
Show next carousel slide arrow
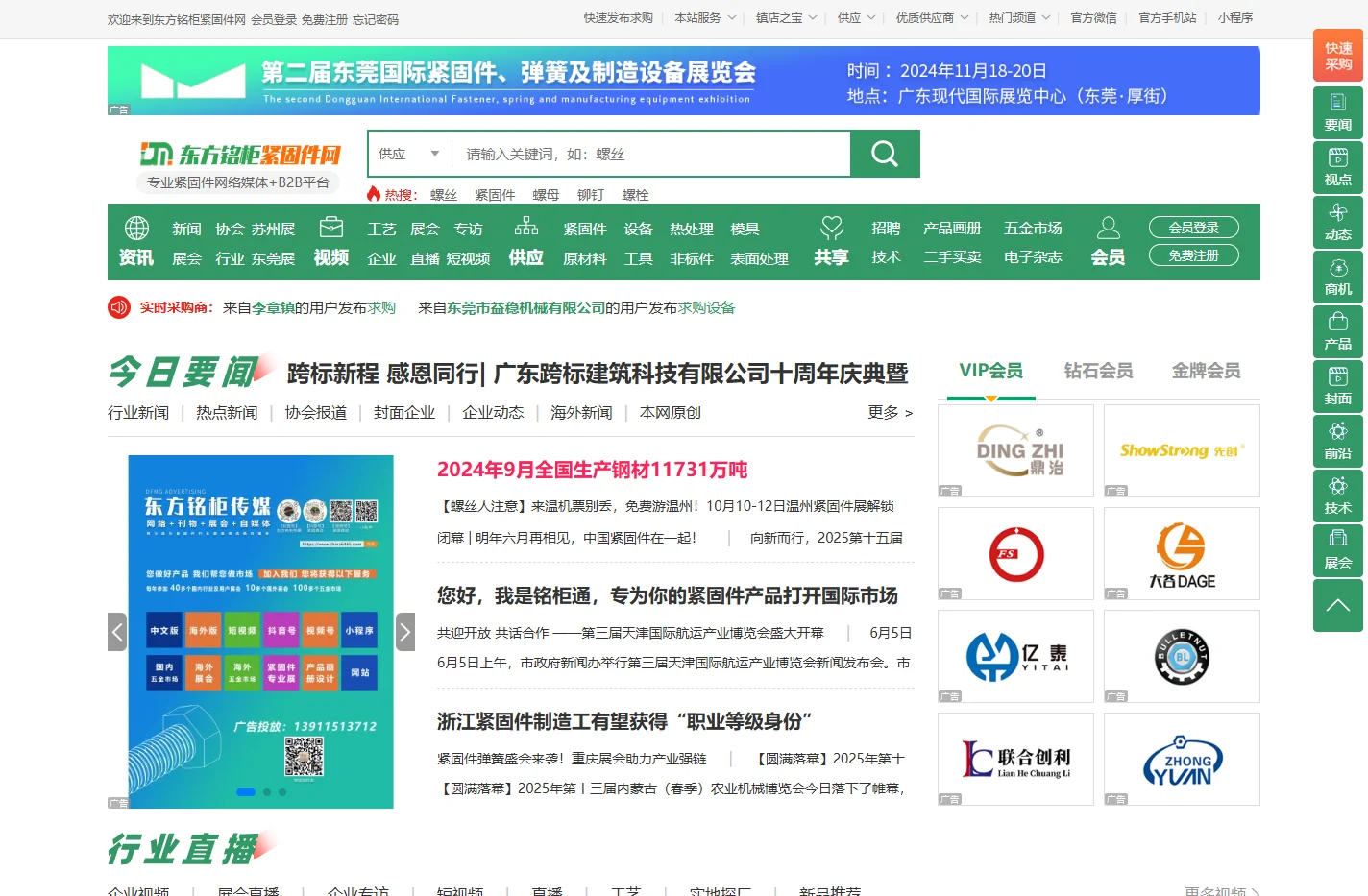click(x=405, y=632)
